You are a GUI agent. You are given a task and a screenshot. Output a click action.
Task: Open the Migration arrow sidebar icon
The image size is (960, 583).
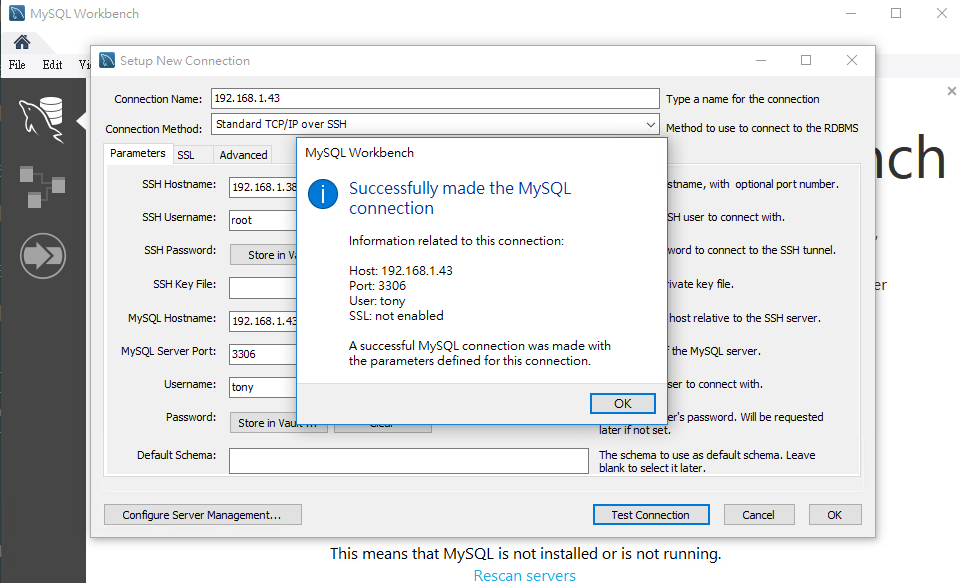point(43,256)
